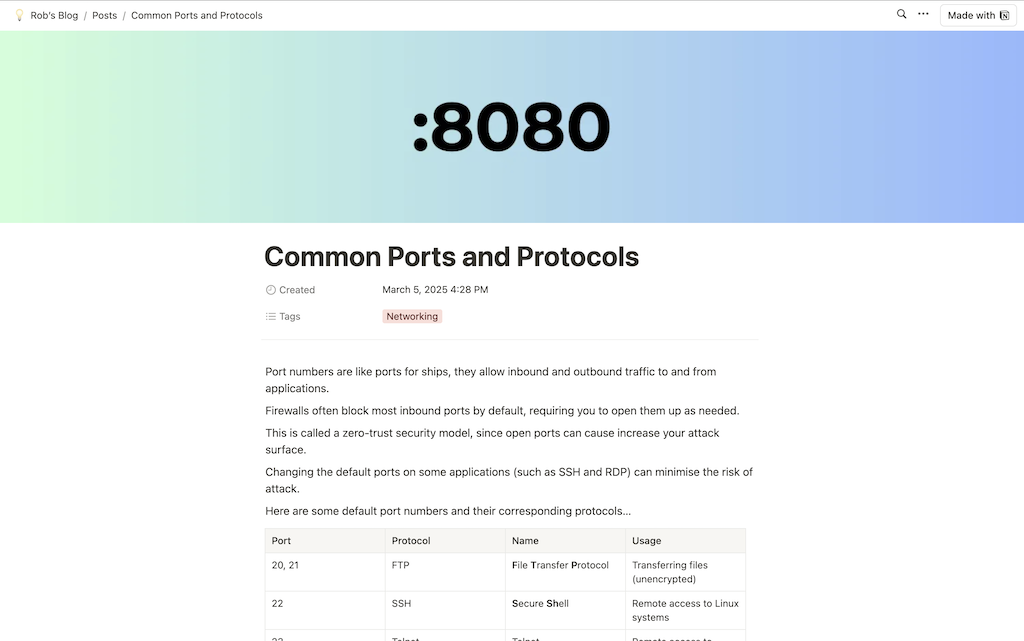Open the three-dot more options menu
The height and width of the screenshot is (641, 1024).
923,15
